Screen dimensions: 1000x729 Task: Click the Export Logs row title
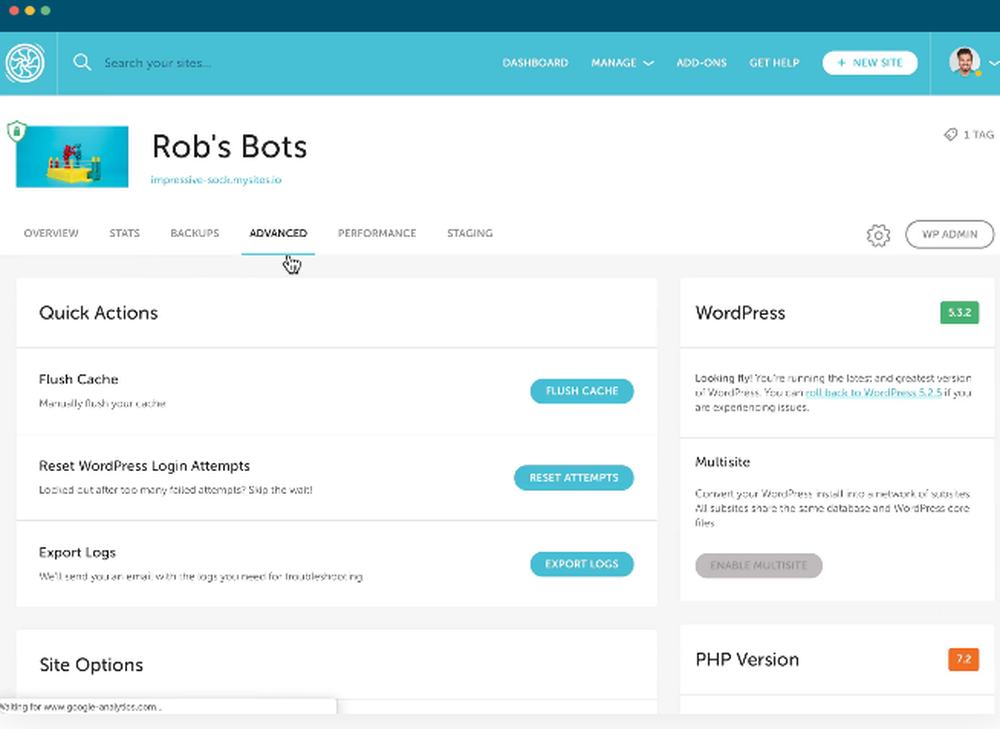pyautogui.click(x=77, y=552)
